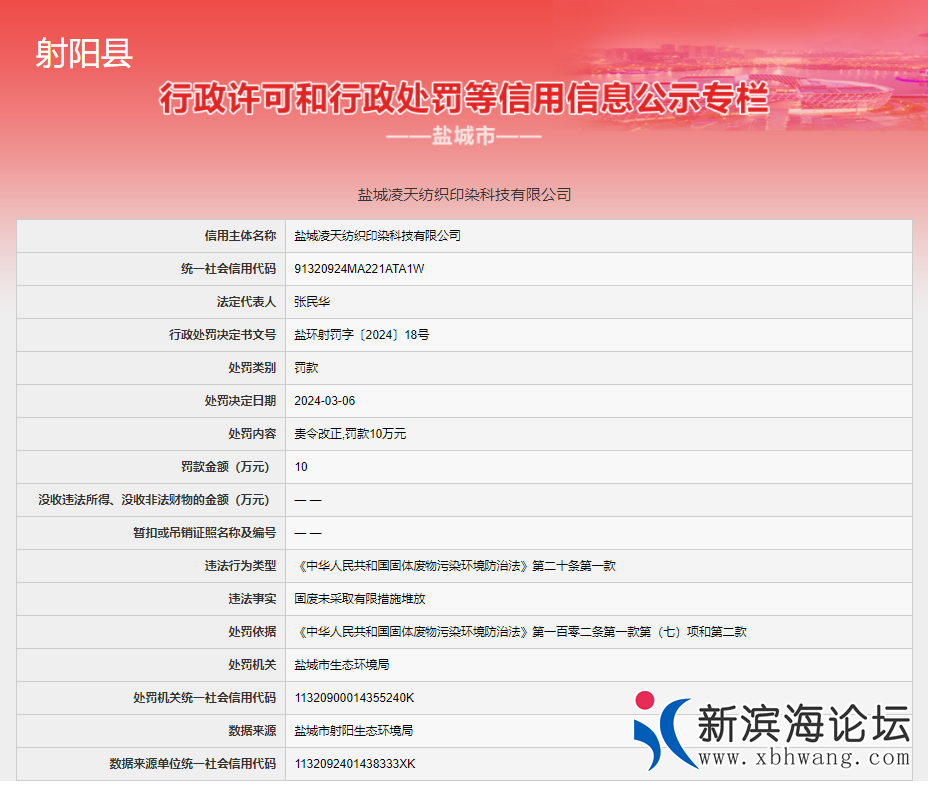Click the 处罚依据 legal basis cell

coord(248,631)
